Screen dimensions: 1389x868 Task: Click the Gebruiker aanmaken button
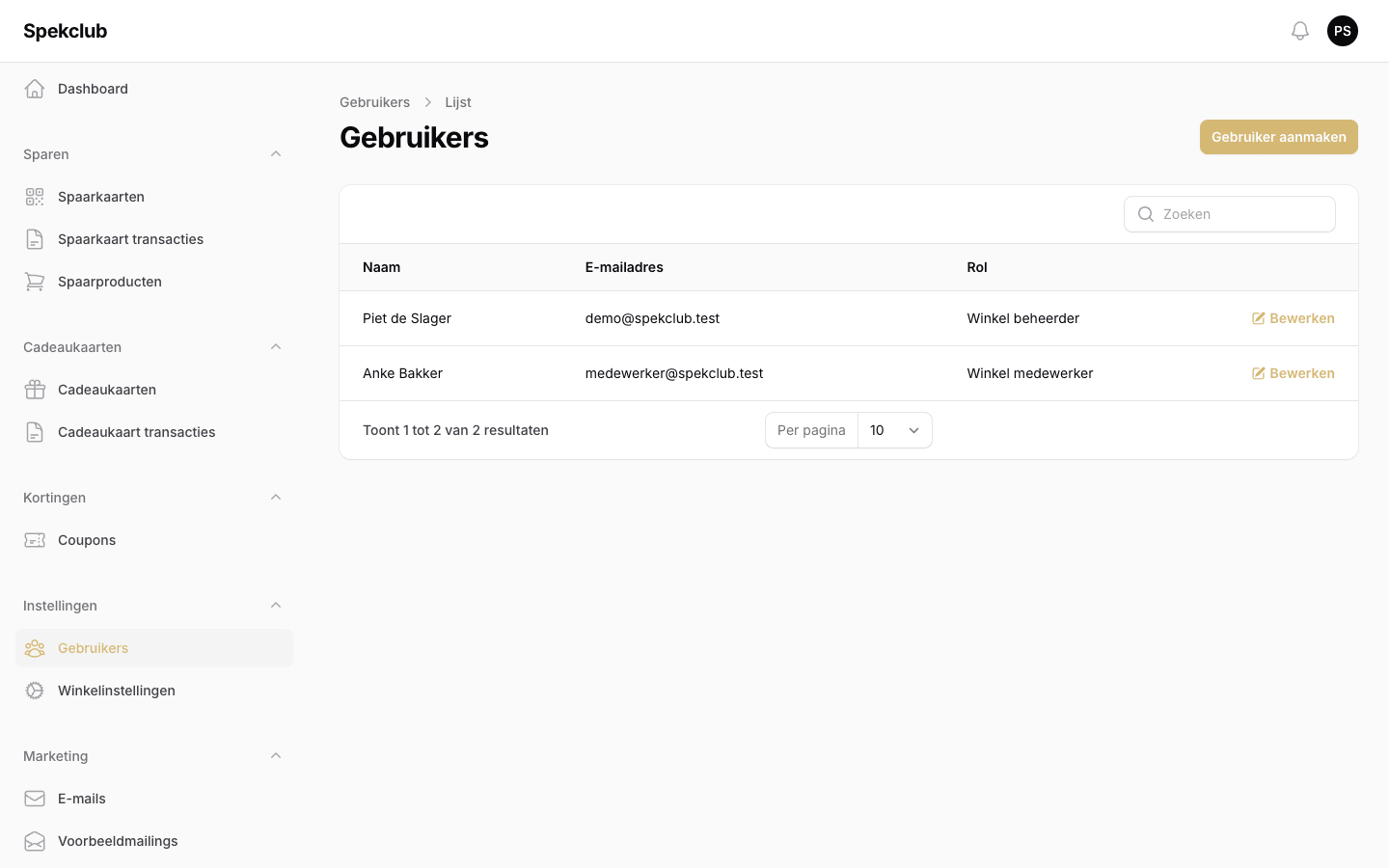tap(1279, 137)
